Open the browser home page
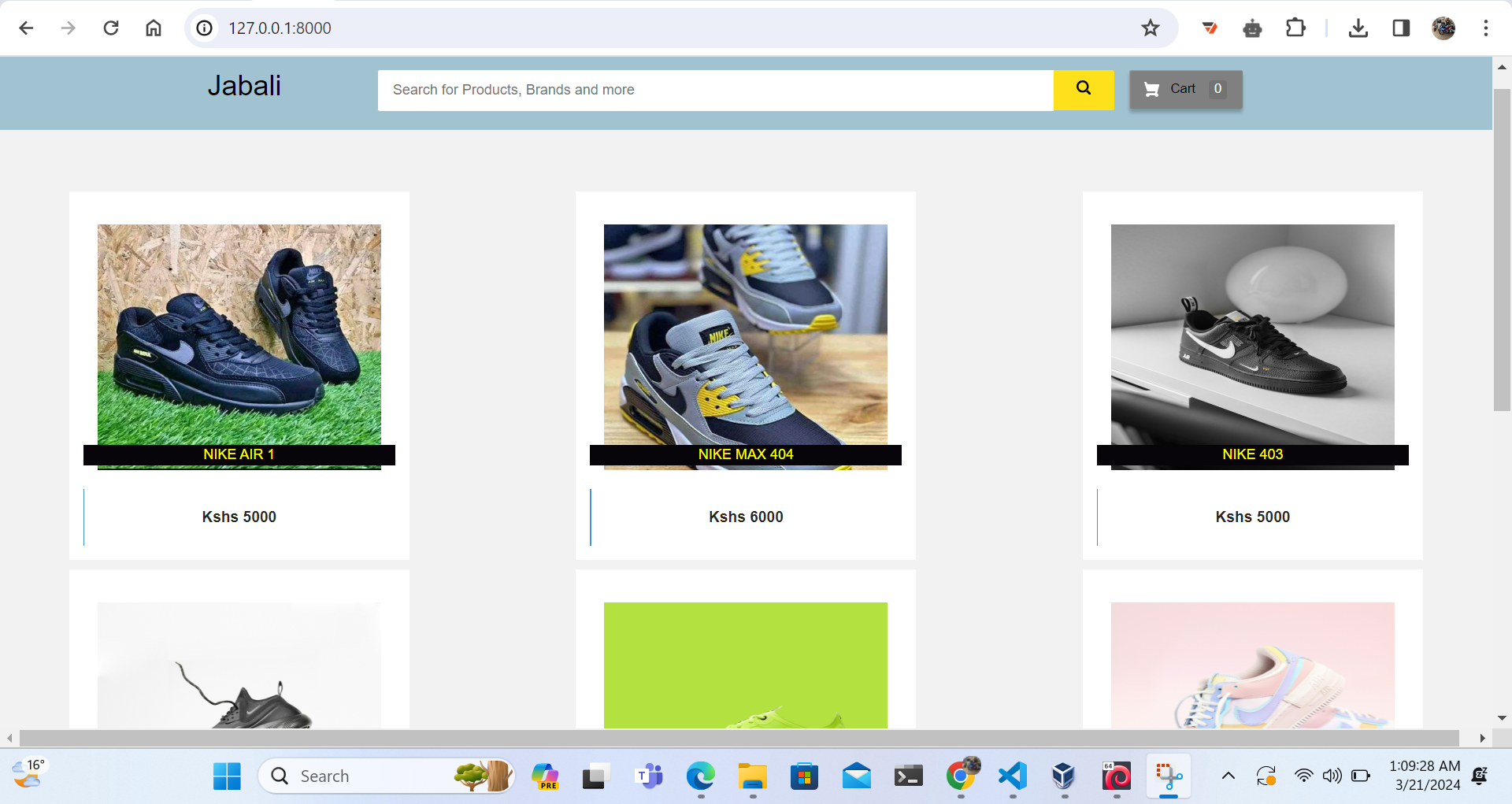This screenshot has height=804, width=1512. point(154,28)
